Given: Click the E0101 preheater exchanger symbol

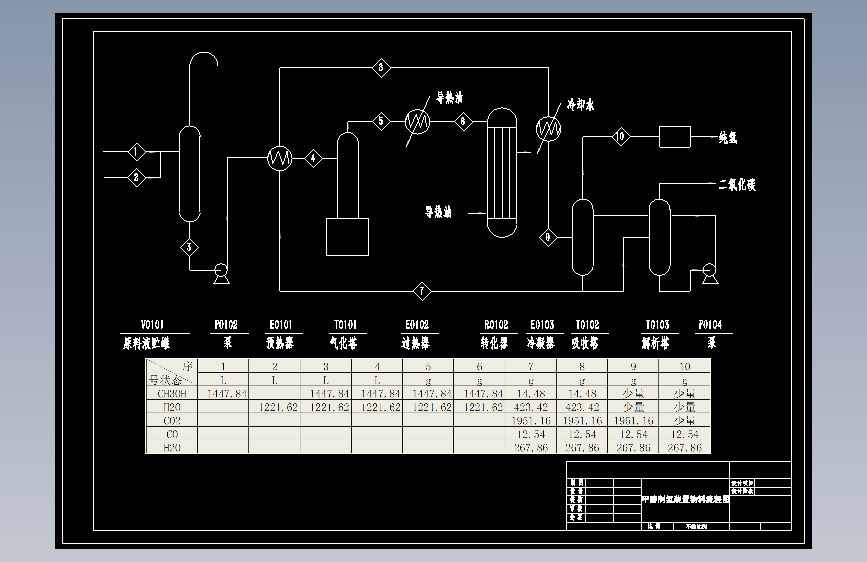Looking at the screenshot, I should tap(280, 159).
